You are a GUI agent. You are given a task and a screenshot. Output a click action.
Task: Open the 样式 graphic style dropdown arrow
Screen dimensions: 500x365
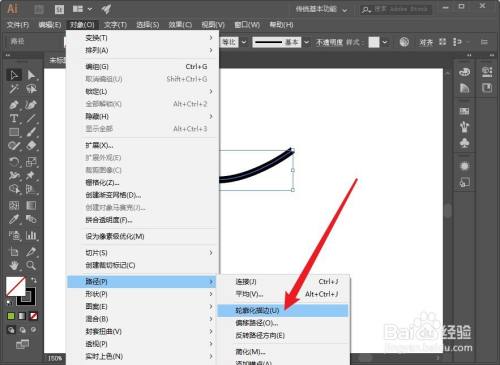(385, 42)
